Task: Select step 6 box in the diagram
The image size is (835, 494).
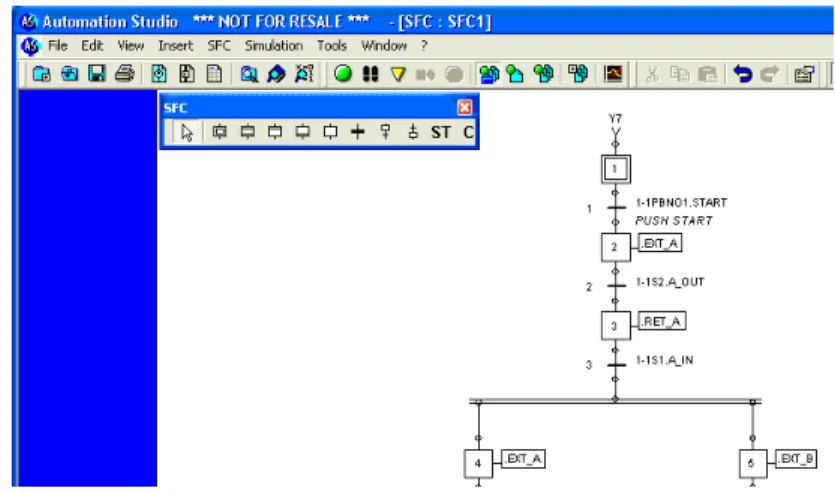Action: pyautogui.click(x=753, y=464)
